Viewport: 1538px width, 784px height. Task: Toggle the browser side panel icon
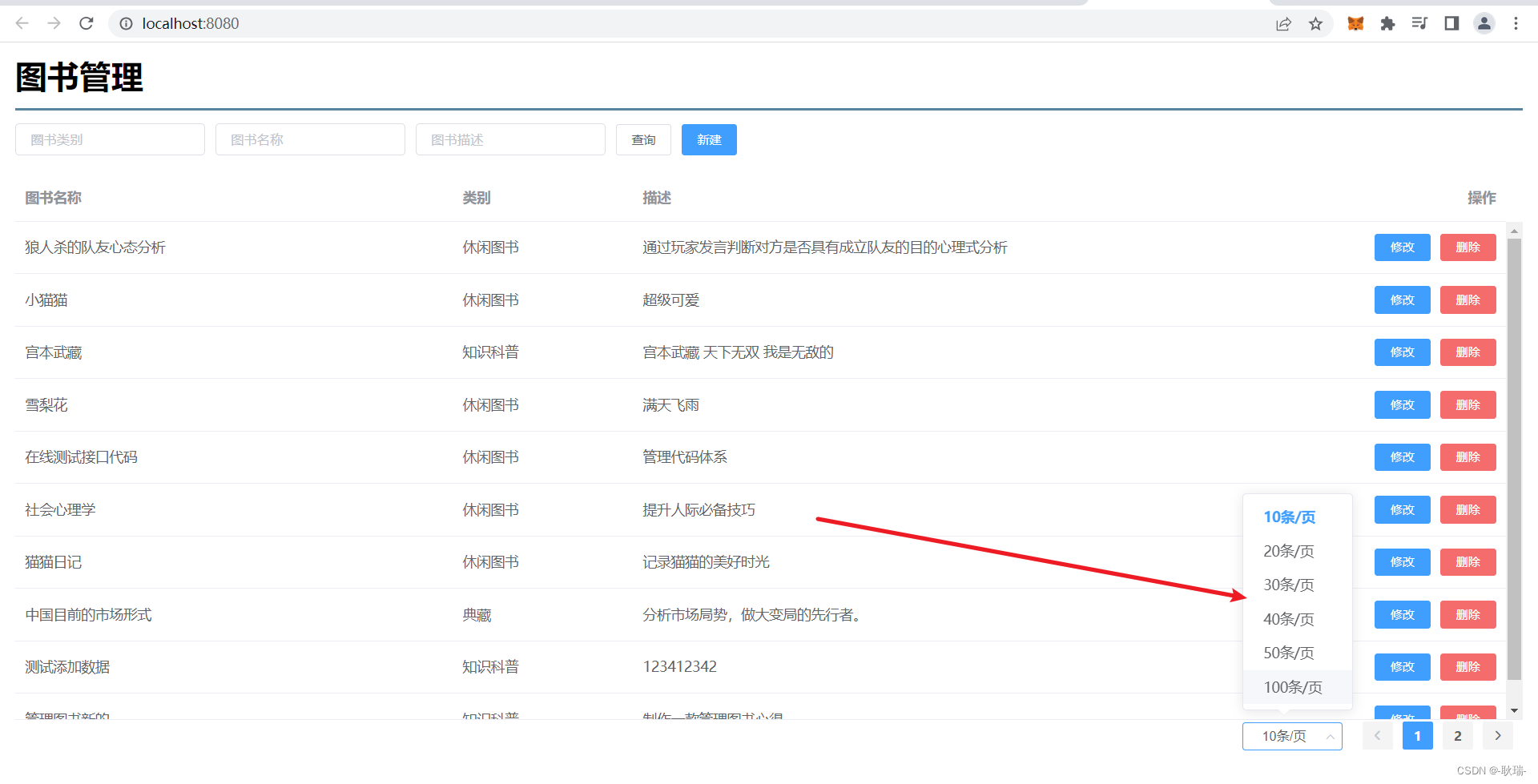[1451, 23]
